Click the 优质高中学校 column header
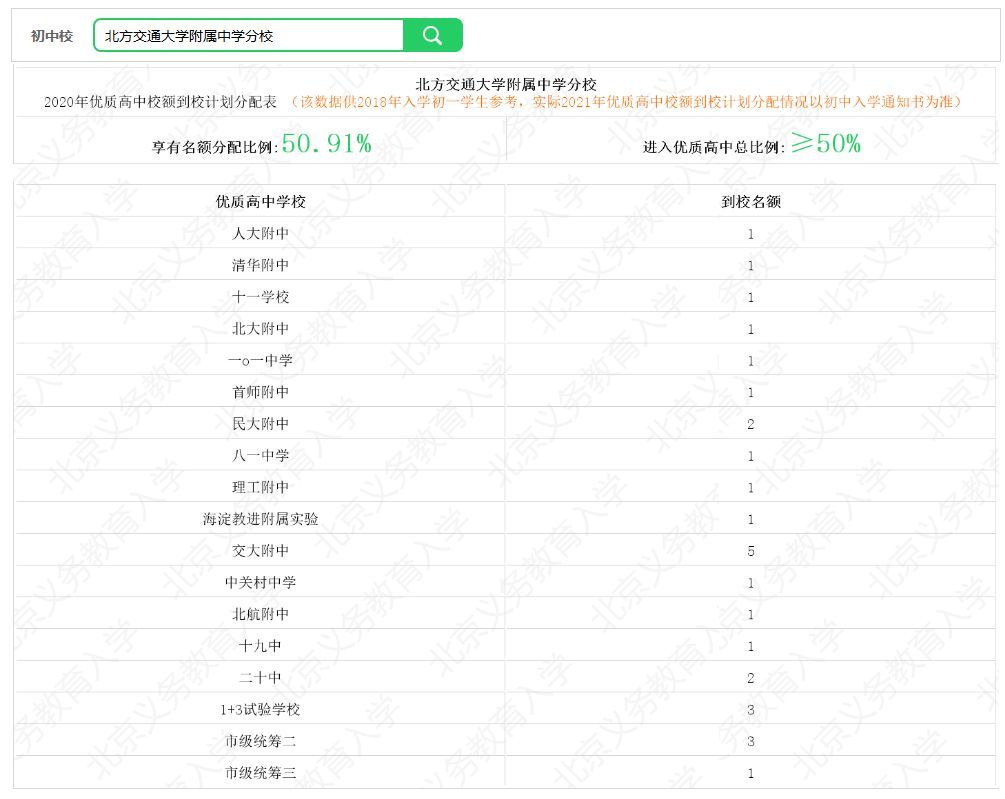 [260, 201]
